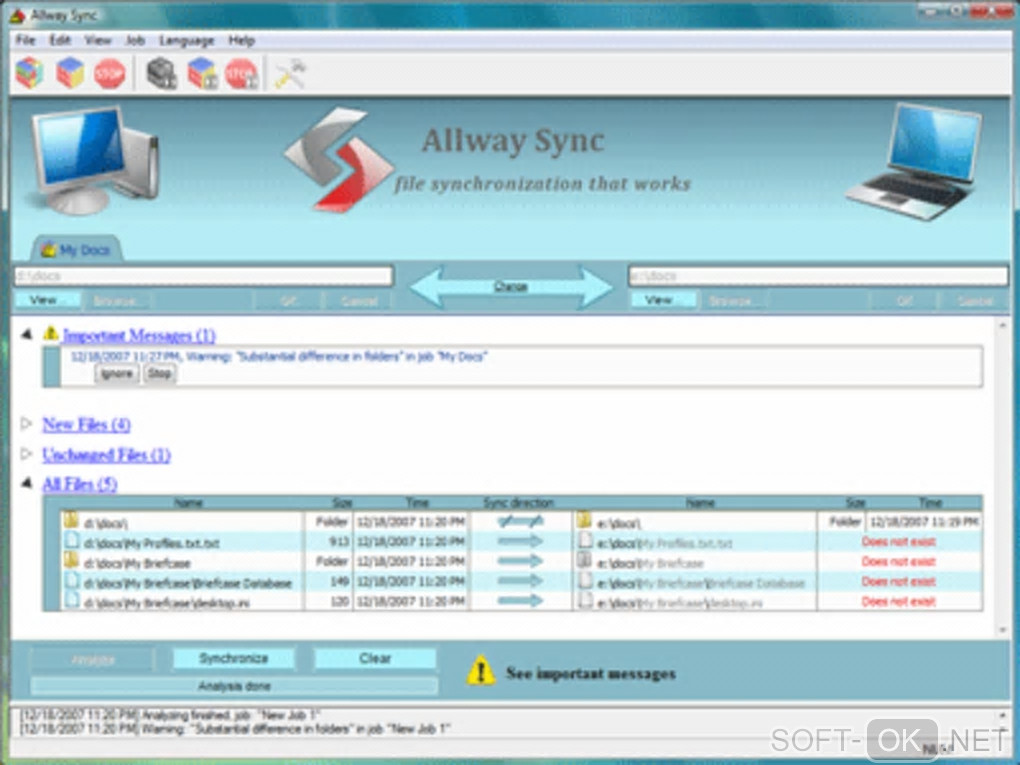Click the file icon for left Briefcase Database row
This screenshot has height=765, width=1020.
click(72, 580)
